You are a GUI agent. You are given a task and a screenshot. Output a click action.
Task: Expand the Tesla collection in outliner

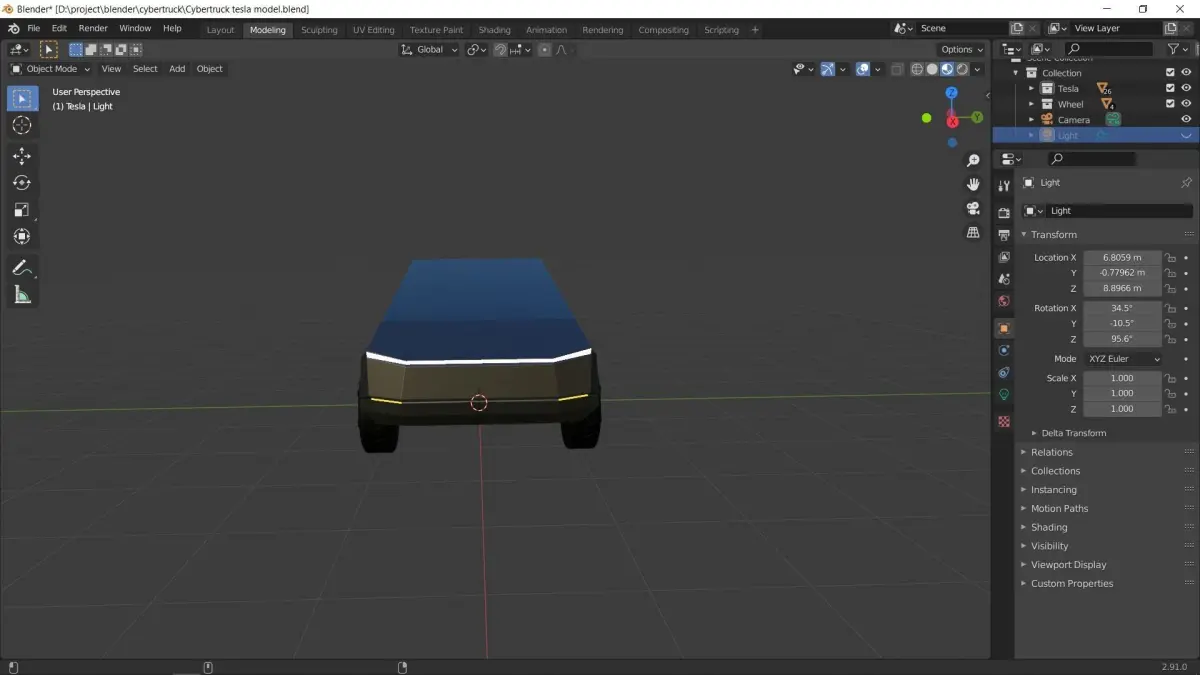point(1031,89)
